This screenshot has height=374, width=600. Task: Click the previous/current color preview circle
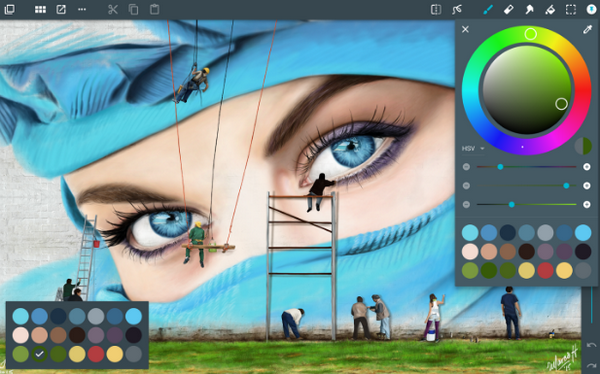click(583, 146)
